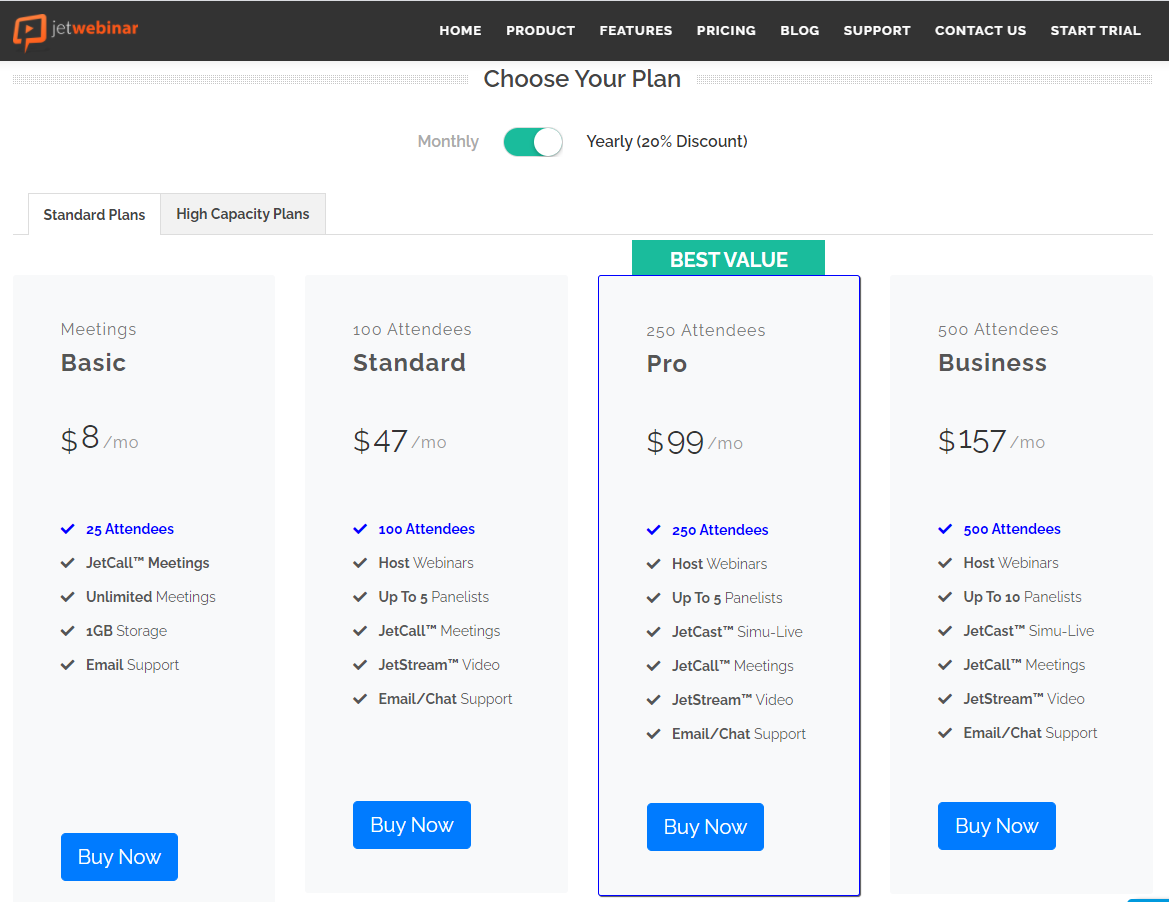1169x902 pixels.
Task: Switch to the High Capacity Plans tab
Action: coord(243,214)
